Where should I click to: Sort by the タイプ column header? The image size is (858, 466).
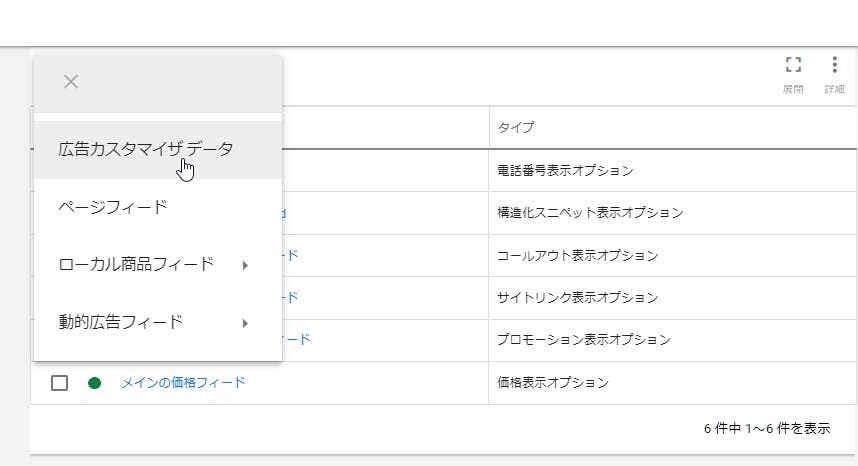[x=516, y=128]
